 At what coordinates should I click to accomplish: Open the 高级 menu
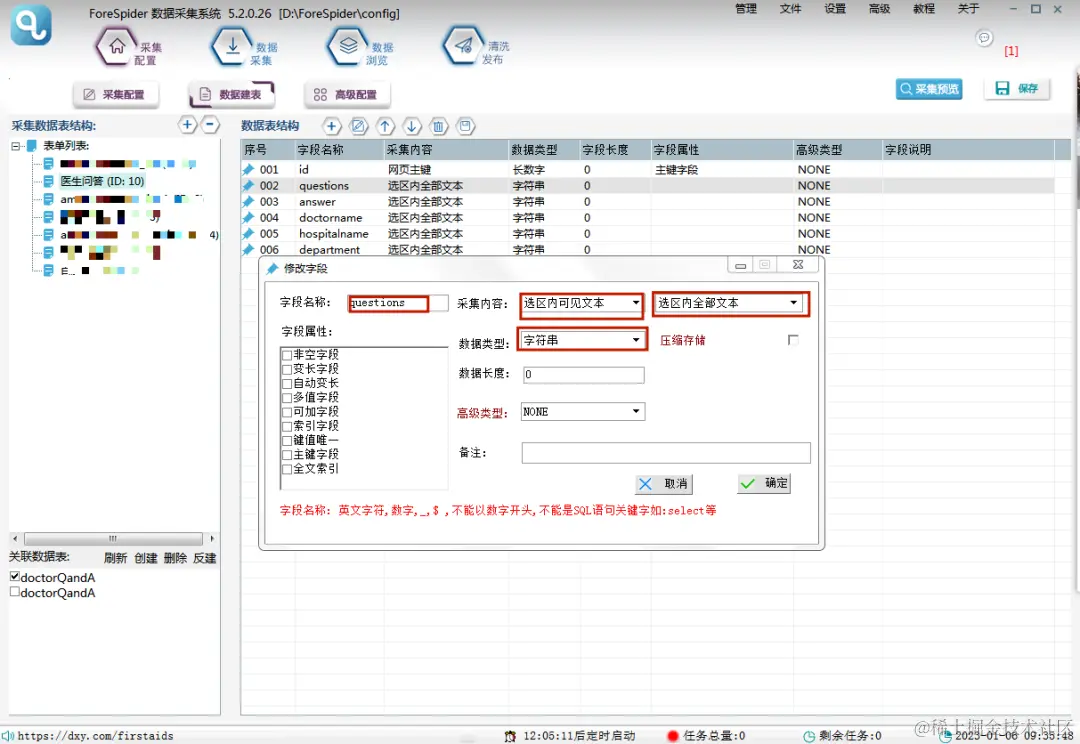[880, 8]
